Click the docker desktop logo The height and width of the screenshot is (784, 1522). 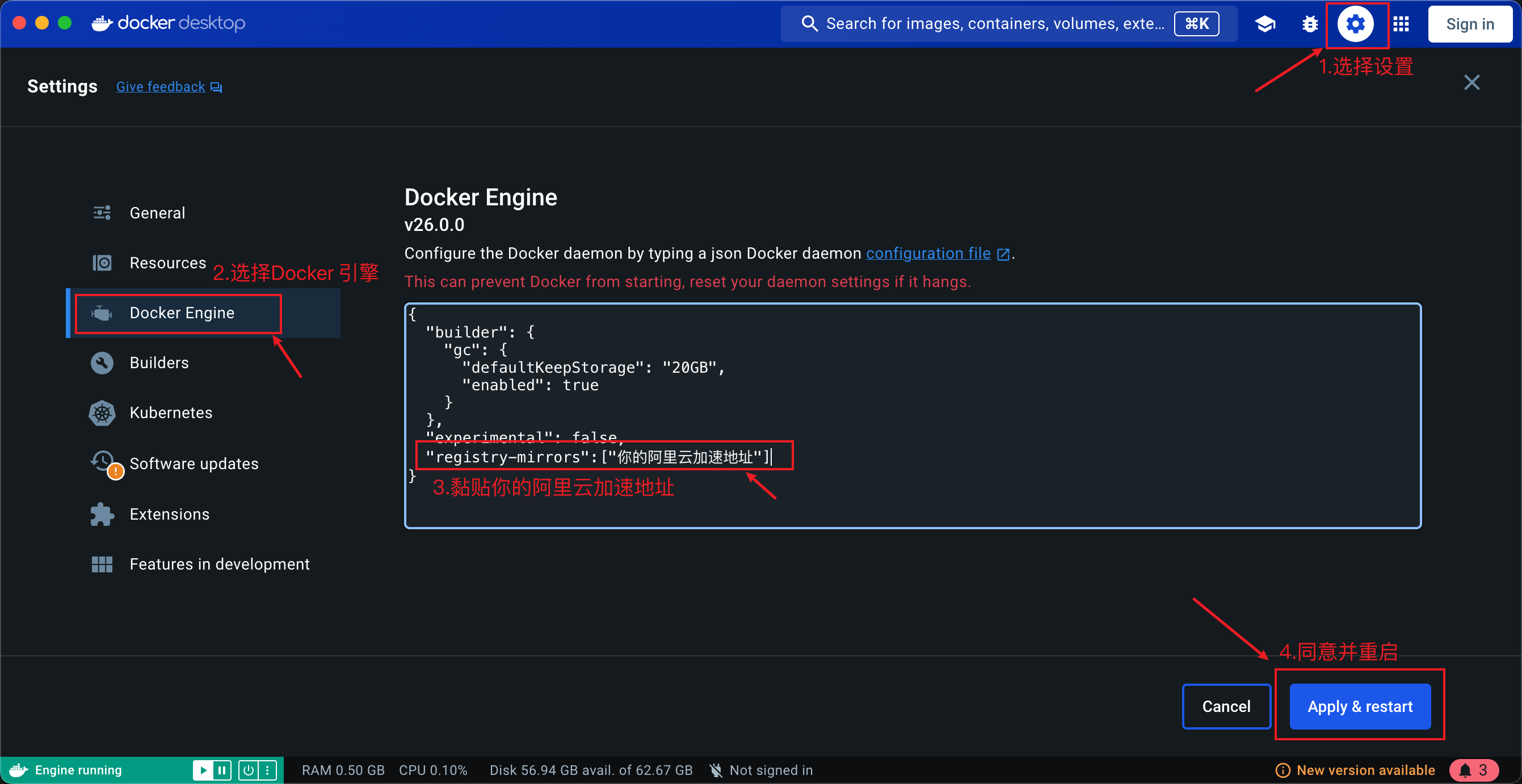(x=169, y=23)
